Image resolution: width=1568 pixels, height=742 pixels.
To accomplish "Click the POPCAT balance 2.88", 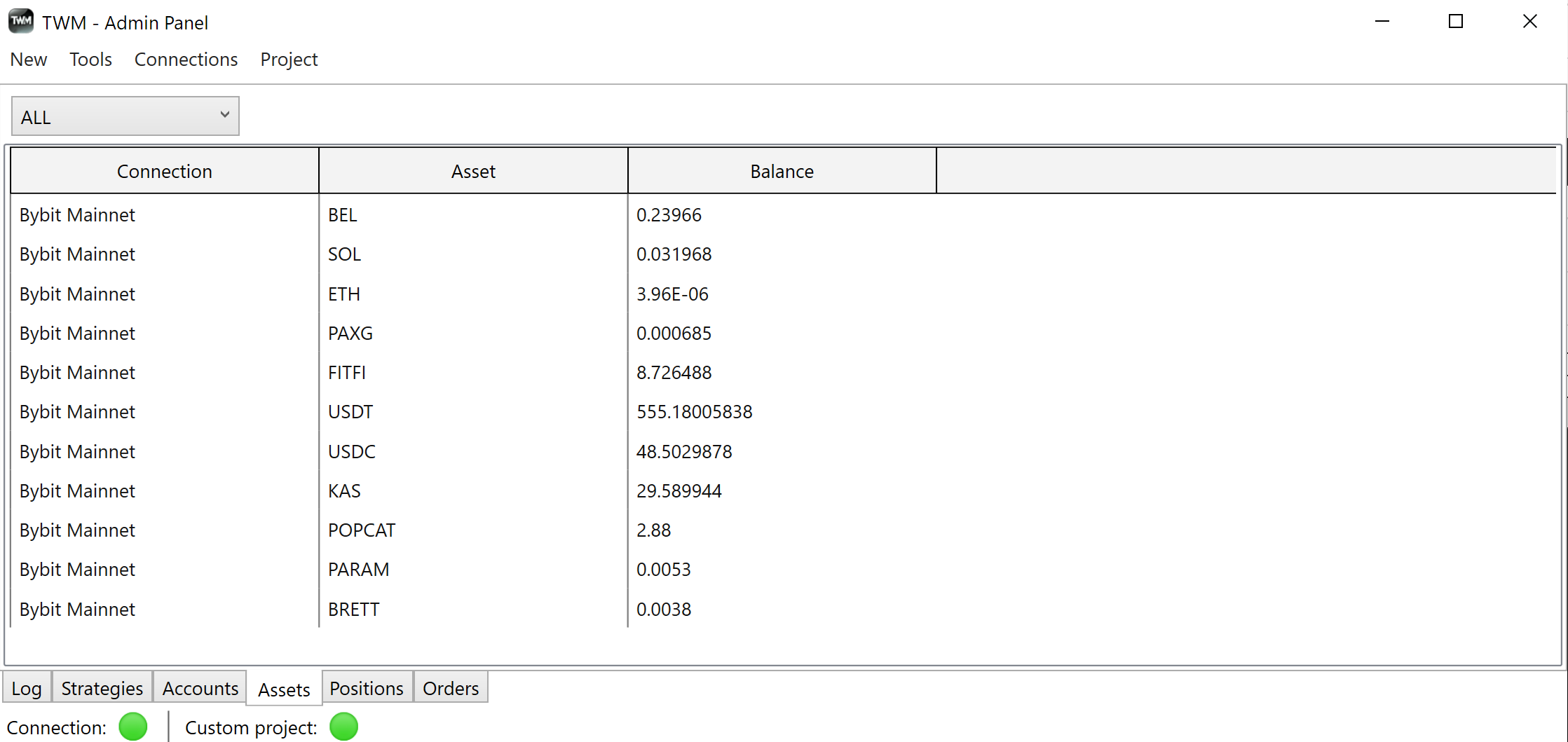I will [653, 530].
